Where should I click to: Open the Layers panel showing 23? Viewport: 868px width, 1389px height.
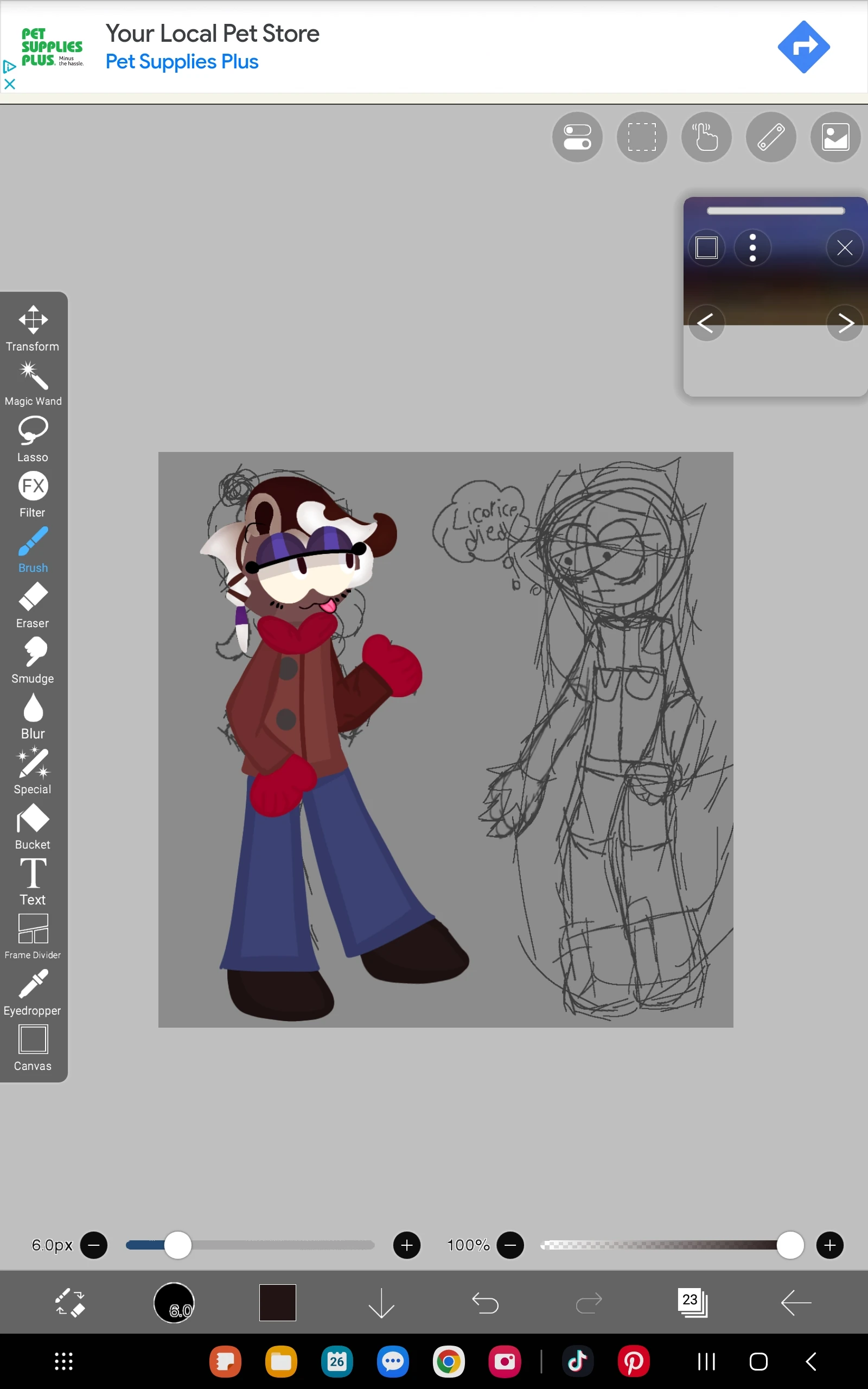coord(693,1303)
